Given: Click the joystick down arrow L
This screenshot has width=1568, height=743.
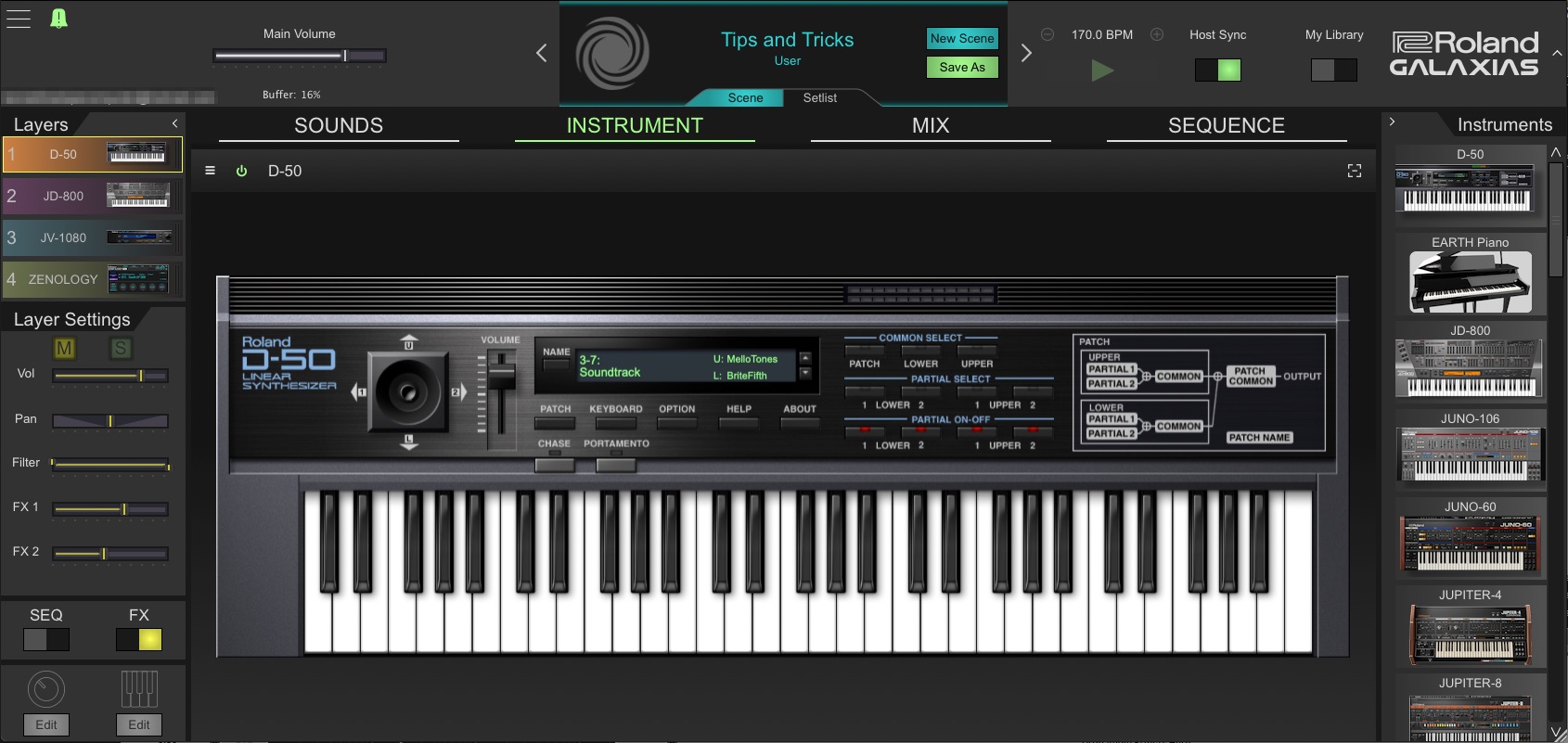Looking at the screenshot, I should pos(408,442).
